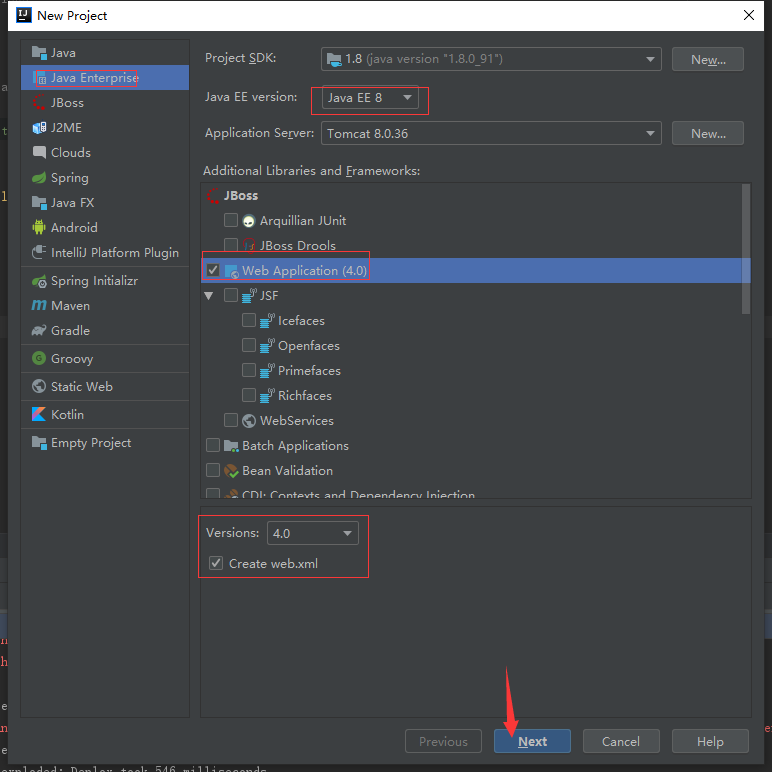The height and width of the screenshot is (772, 772).
Task: Select the JBoss red ring icon in sidebar
Action: pyautogui.click(x=39, y=102)
